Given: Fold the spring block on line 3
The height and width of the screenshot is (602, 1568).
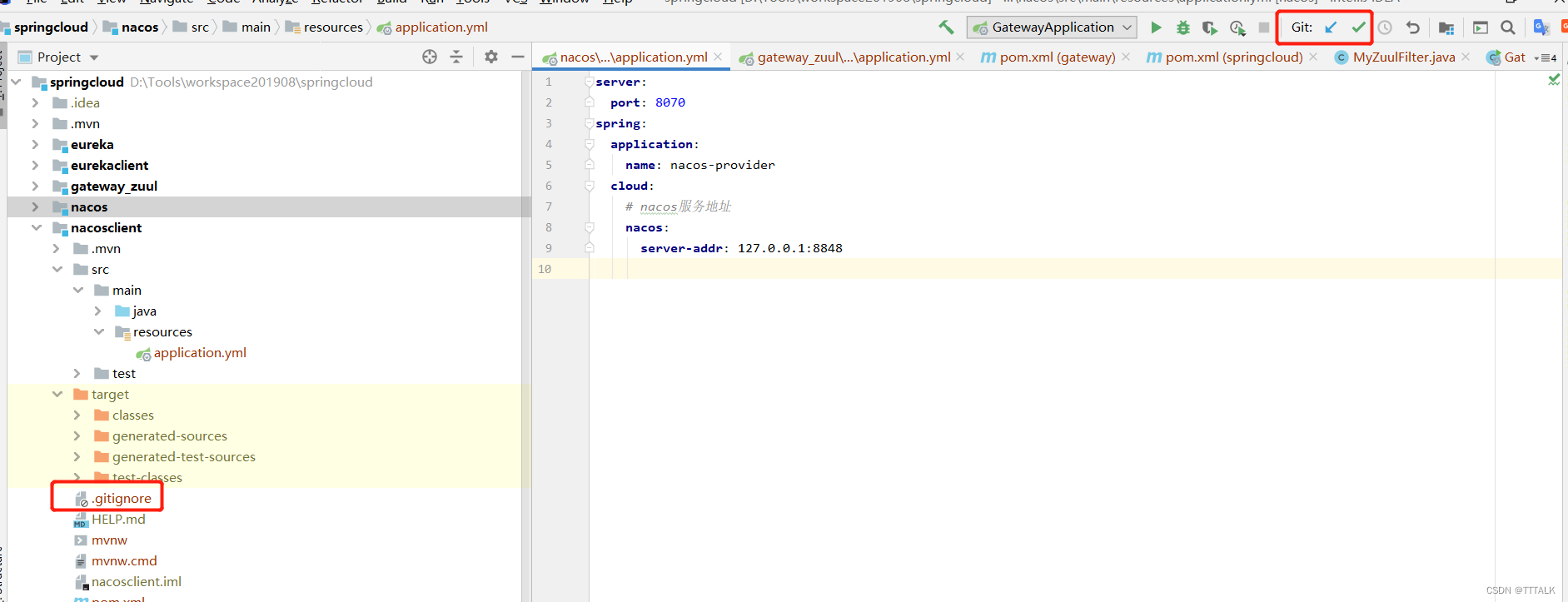Looking at the screenshot, I should coord(589,123).
